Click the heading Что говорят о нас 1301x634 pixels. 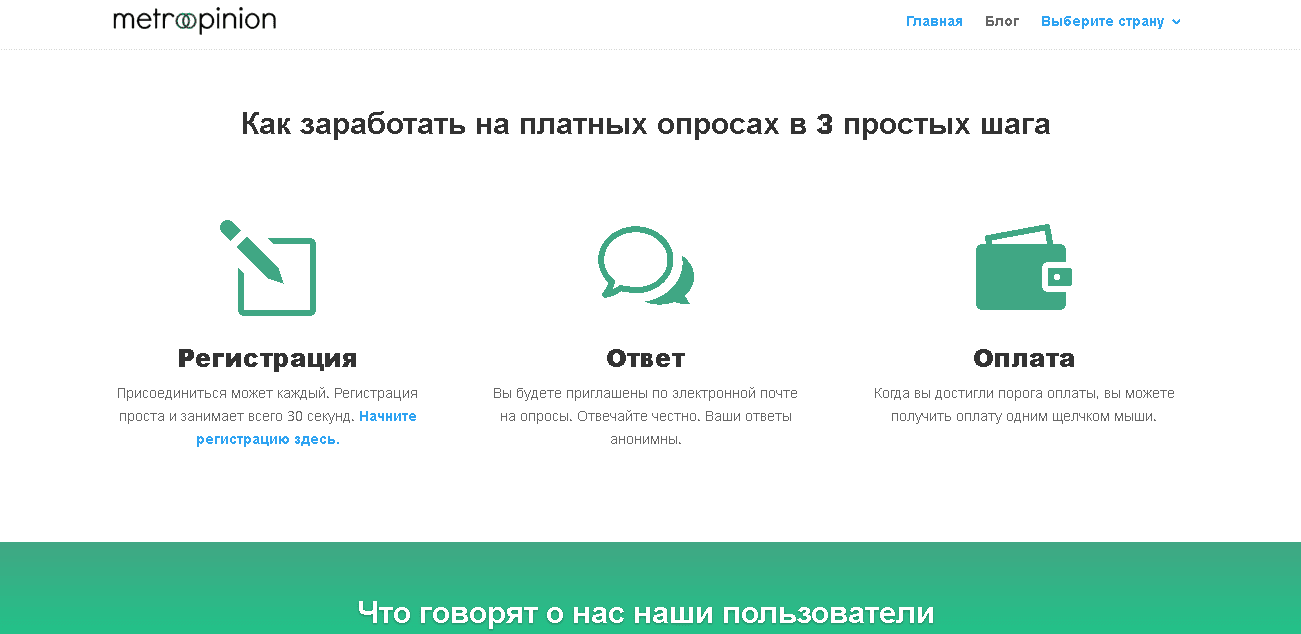[x=645, y=612]
